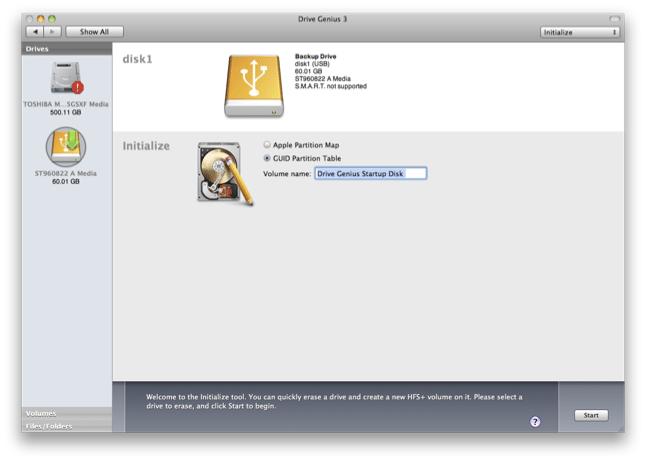Select GUID Partition Table radio button
Viewport: 646px width, 462px height.
(x=267, y=158)
